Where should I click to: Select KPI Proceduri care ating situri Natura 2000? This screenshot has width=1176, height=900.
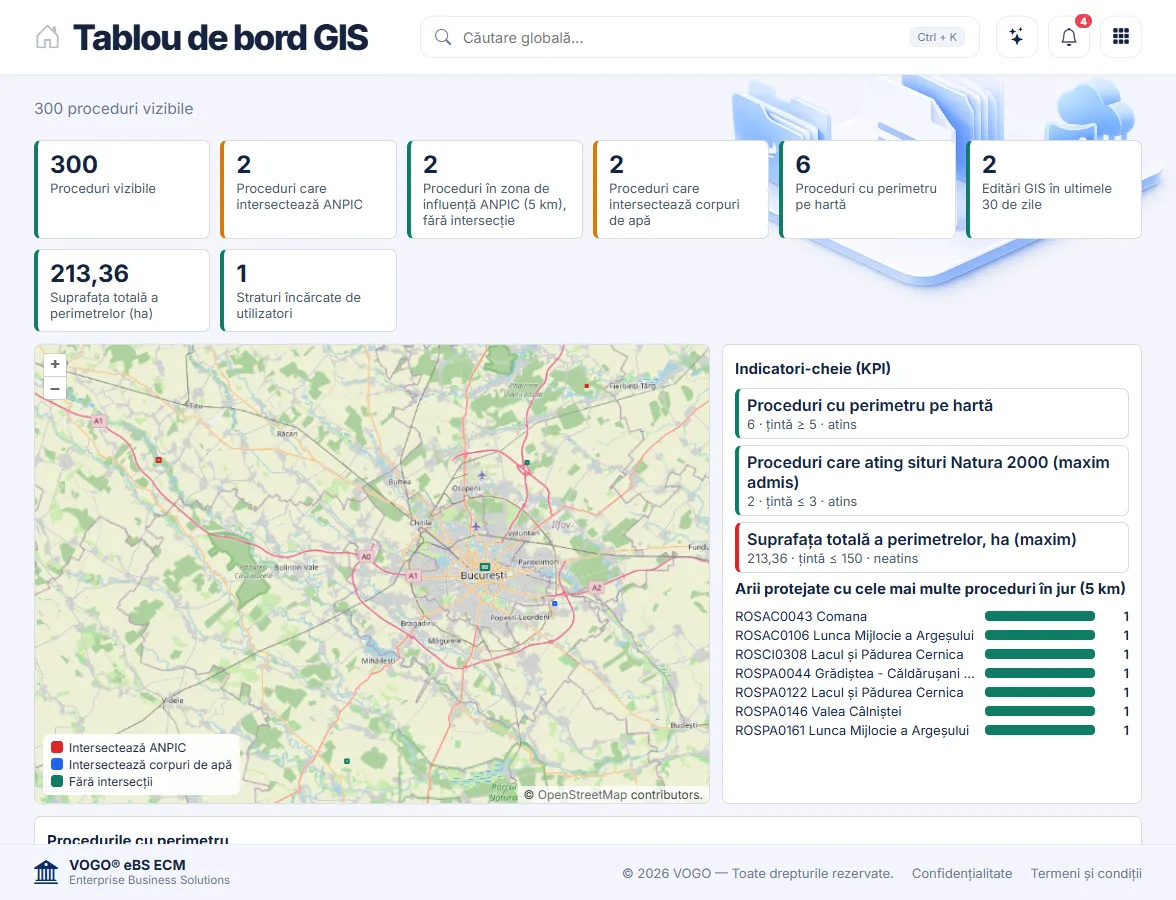coord(932,481)
